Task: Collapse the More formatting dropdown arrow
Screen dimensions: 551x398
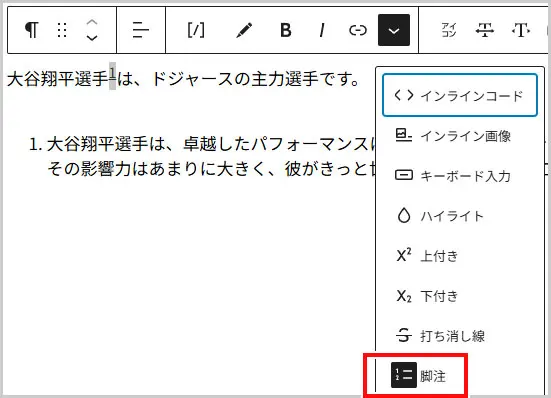Action: tap(394, 30)
